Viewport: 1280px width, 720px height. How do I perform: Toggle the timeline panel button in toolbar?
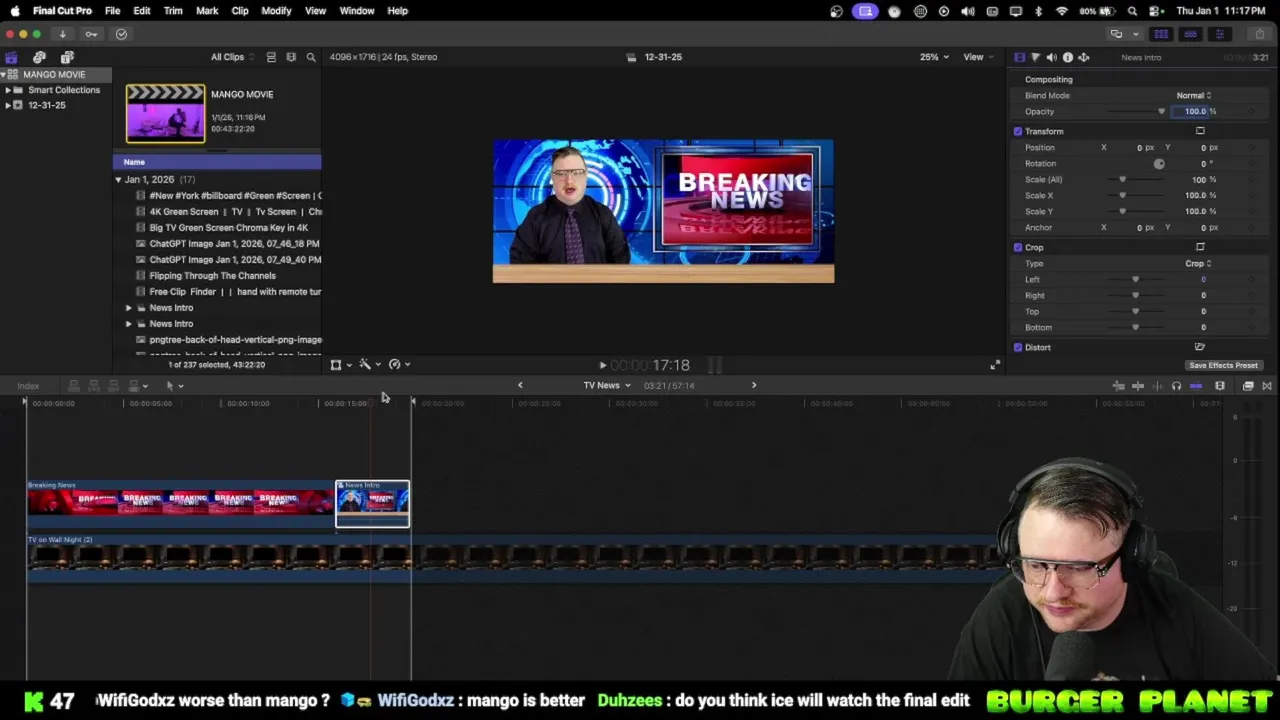click(1190, 34)
